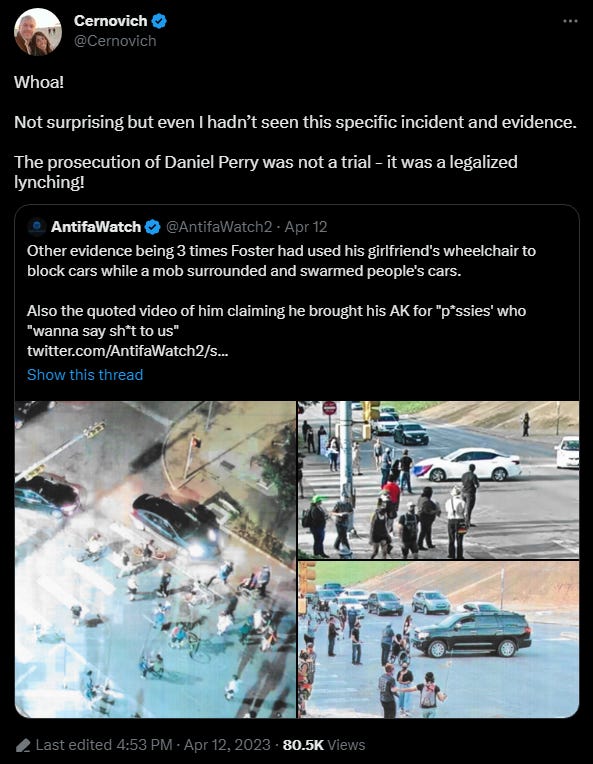Click the Apr 12, 2023 date
The width and height of the screenshot is (593, 764).
click(x=227, y=745)
